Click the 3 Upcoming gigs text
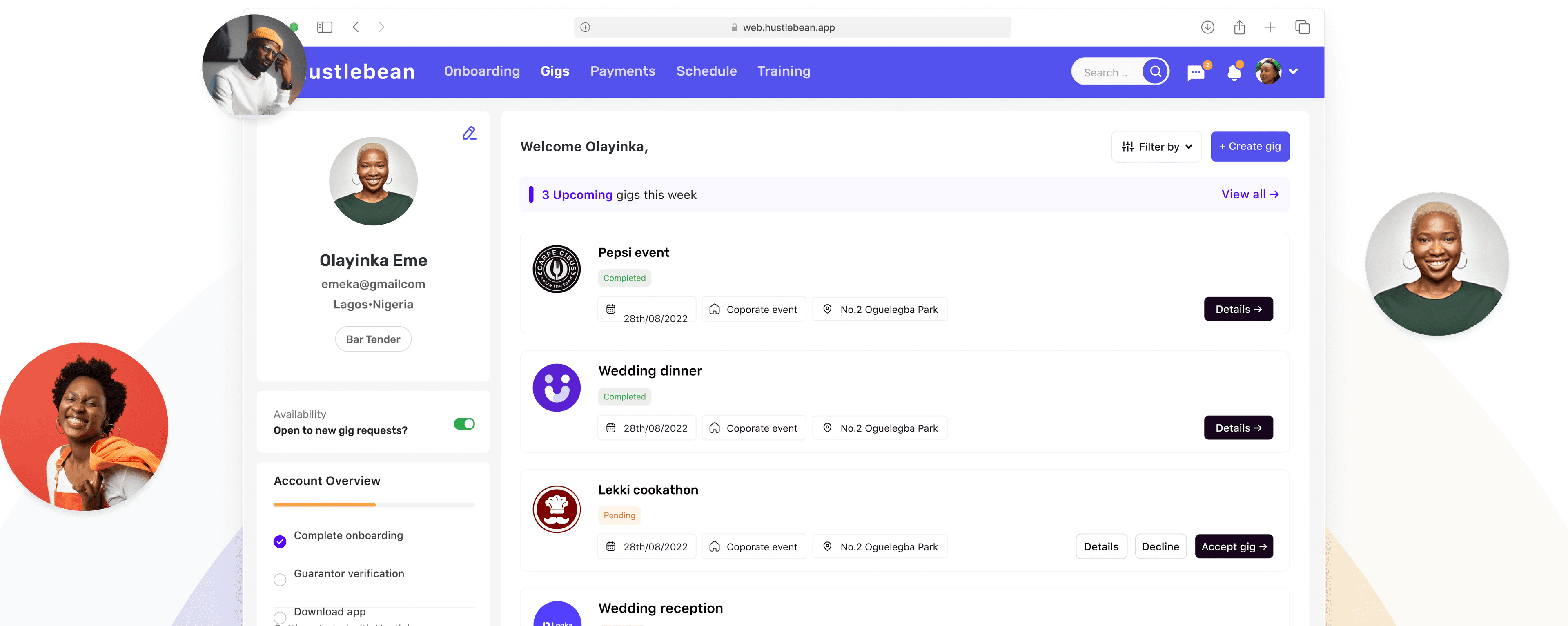Screen dimensions: 1568x626 [x=619, y=195]
